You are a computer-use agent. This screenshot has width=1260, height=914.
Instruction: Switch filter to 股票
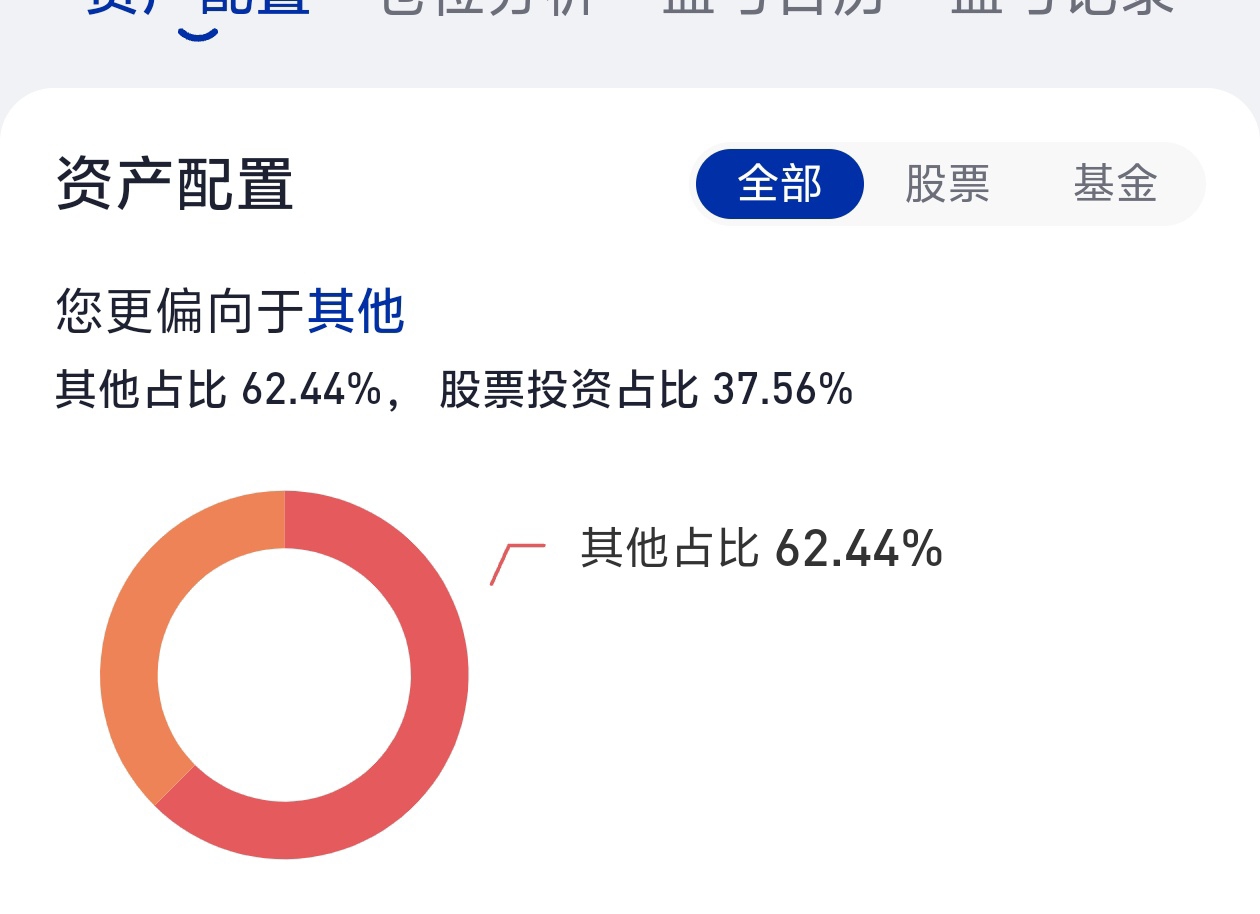(947, 184)
